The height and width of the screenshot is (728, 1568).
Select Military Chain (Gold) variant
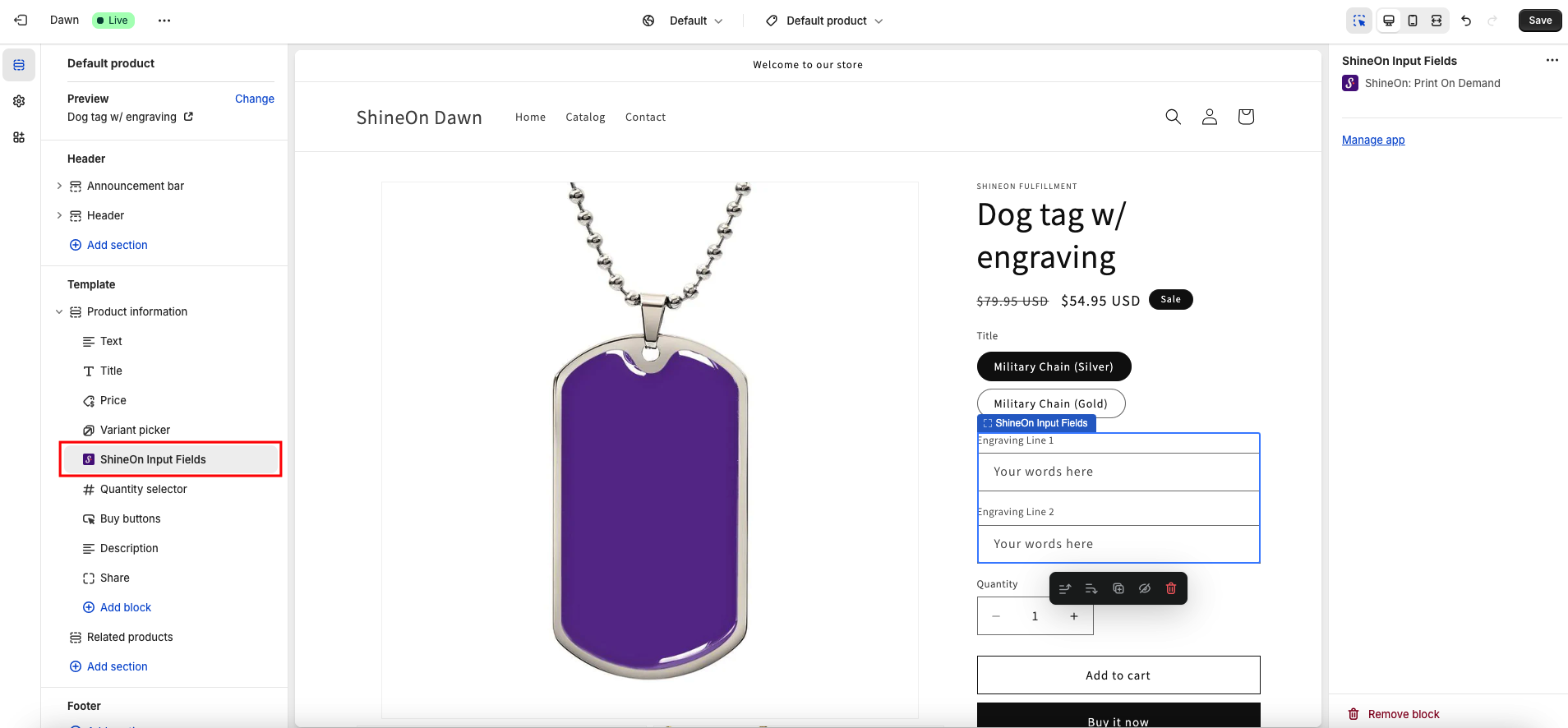[x=1051, y=403]
